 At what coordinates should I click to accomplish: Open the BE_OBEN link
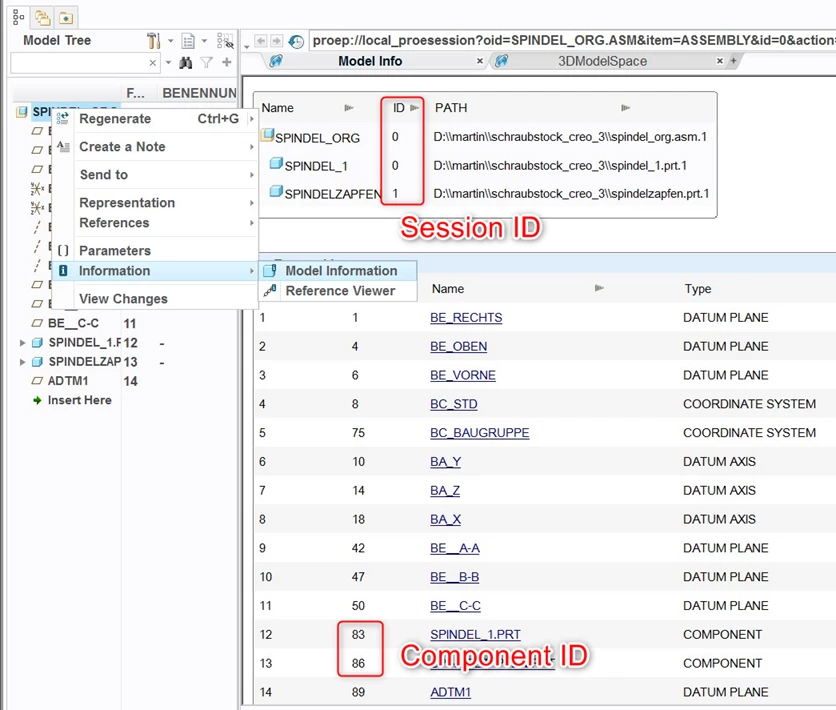coord(459,346)
